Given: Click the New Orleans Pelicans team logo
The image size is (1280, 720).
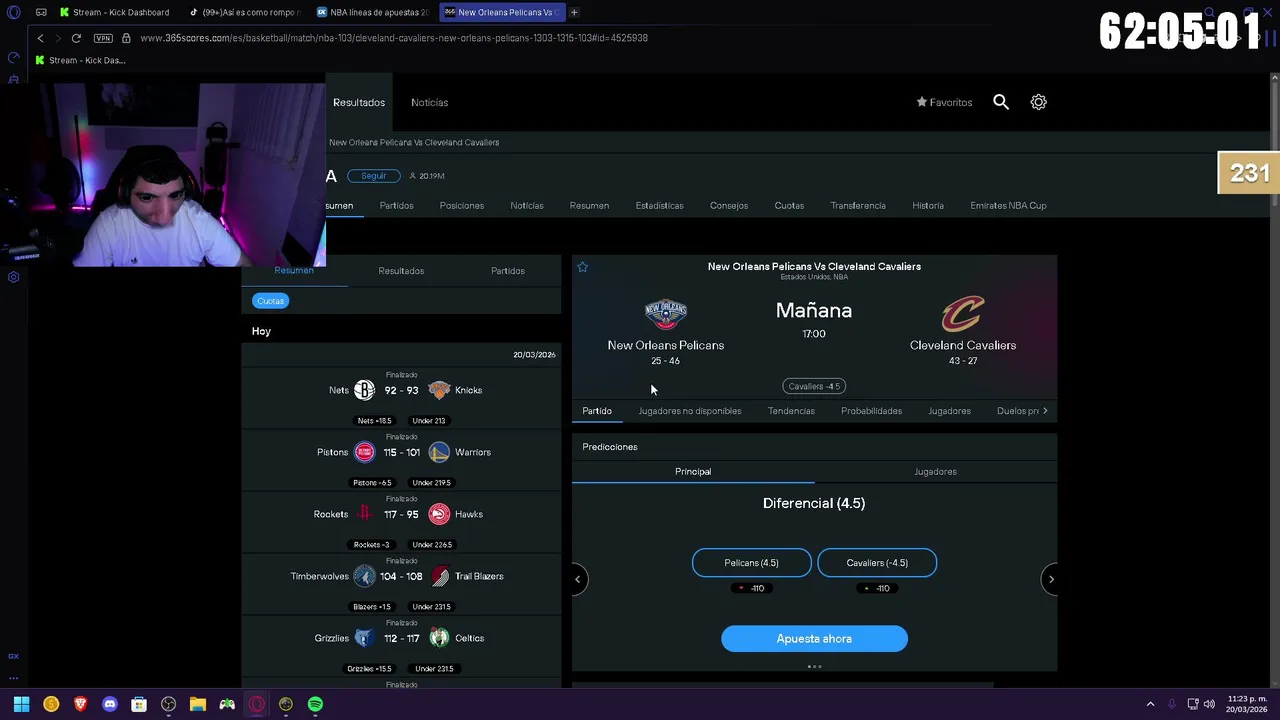Looking at the screenshot, I should click(x=666, y=314).
